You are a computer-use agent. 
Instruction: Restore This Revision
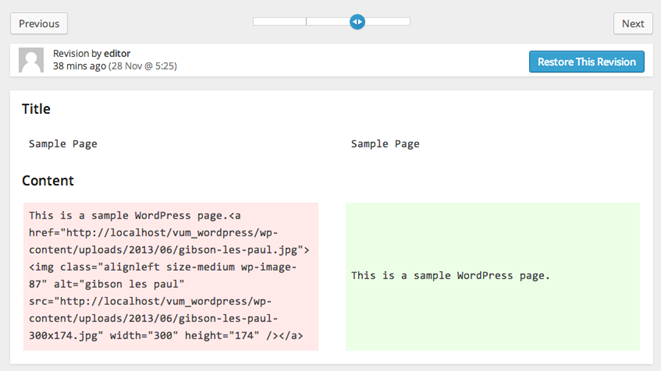[586, 62]
